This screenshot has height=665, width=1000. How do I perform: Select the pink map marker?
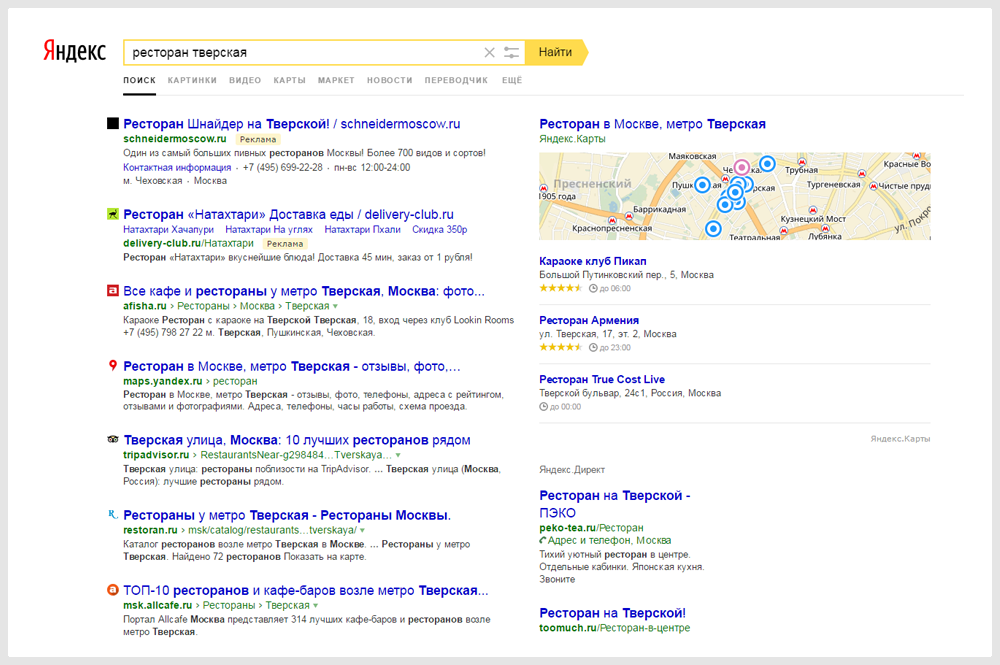click(x=741, y=167)
